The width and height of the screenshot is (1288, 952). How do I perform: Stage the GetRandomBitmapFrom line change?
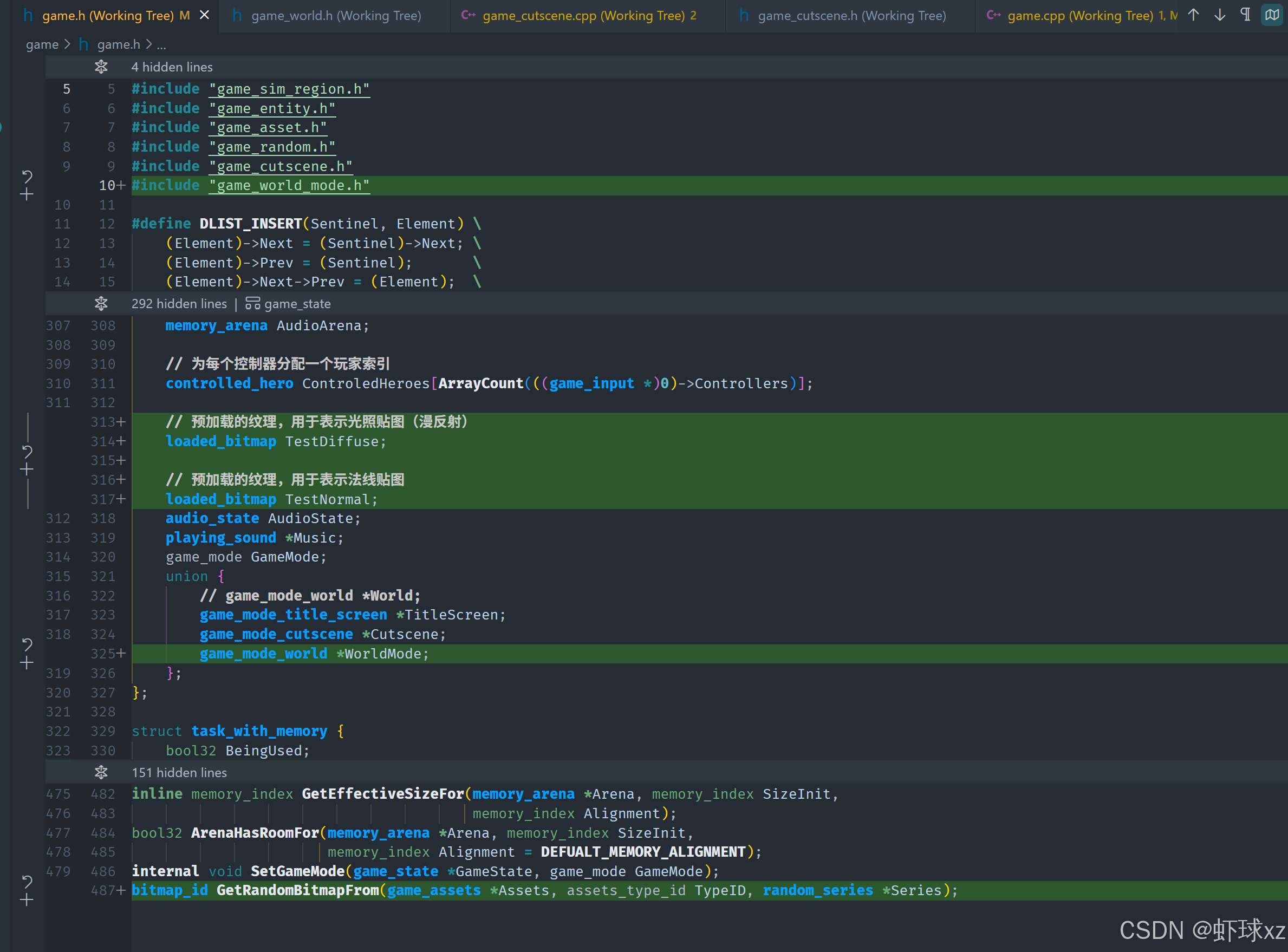(27, 900)
